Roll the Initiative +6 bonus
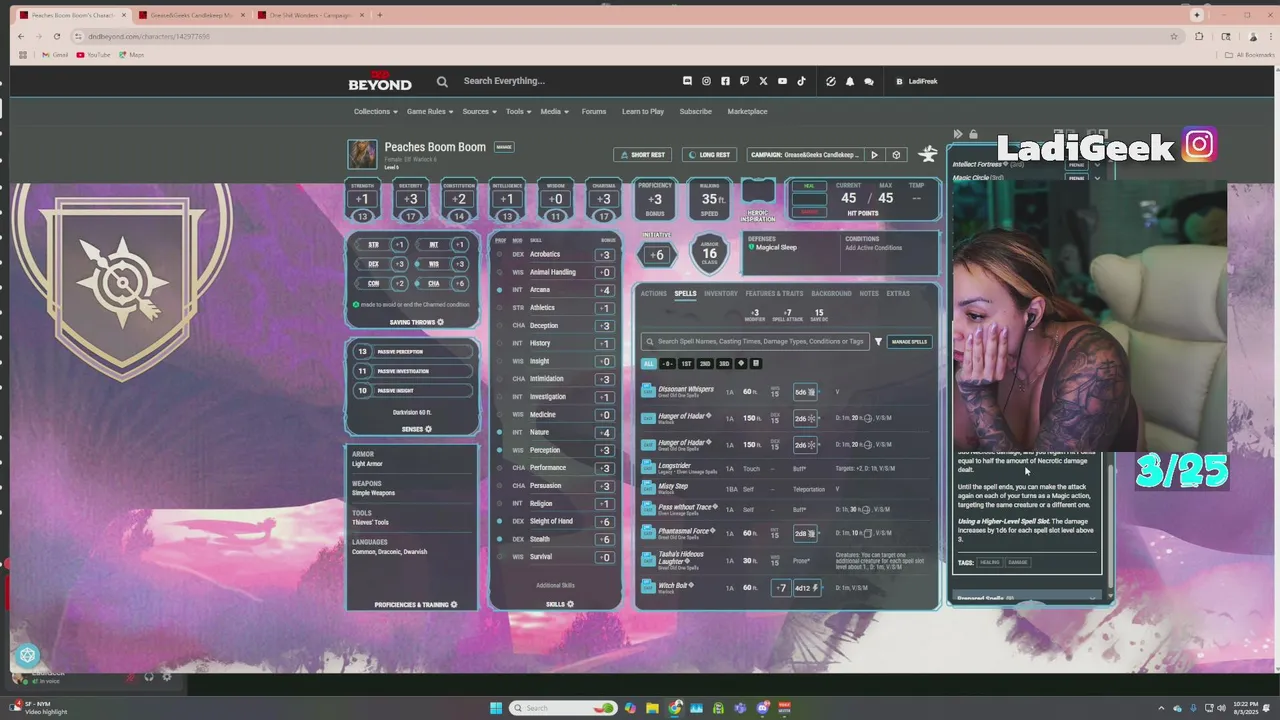 [656, 255]
